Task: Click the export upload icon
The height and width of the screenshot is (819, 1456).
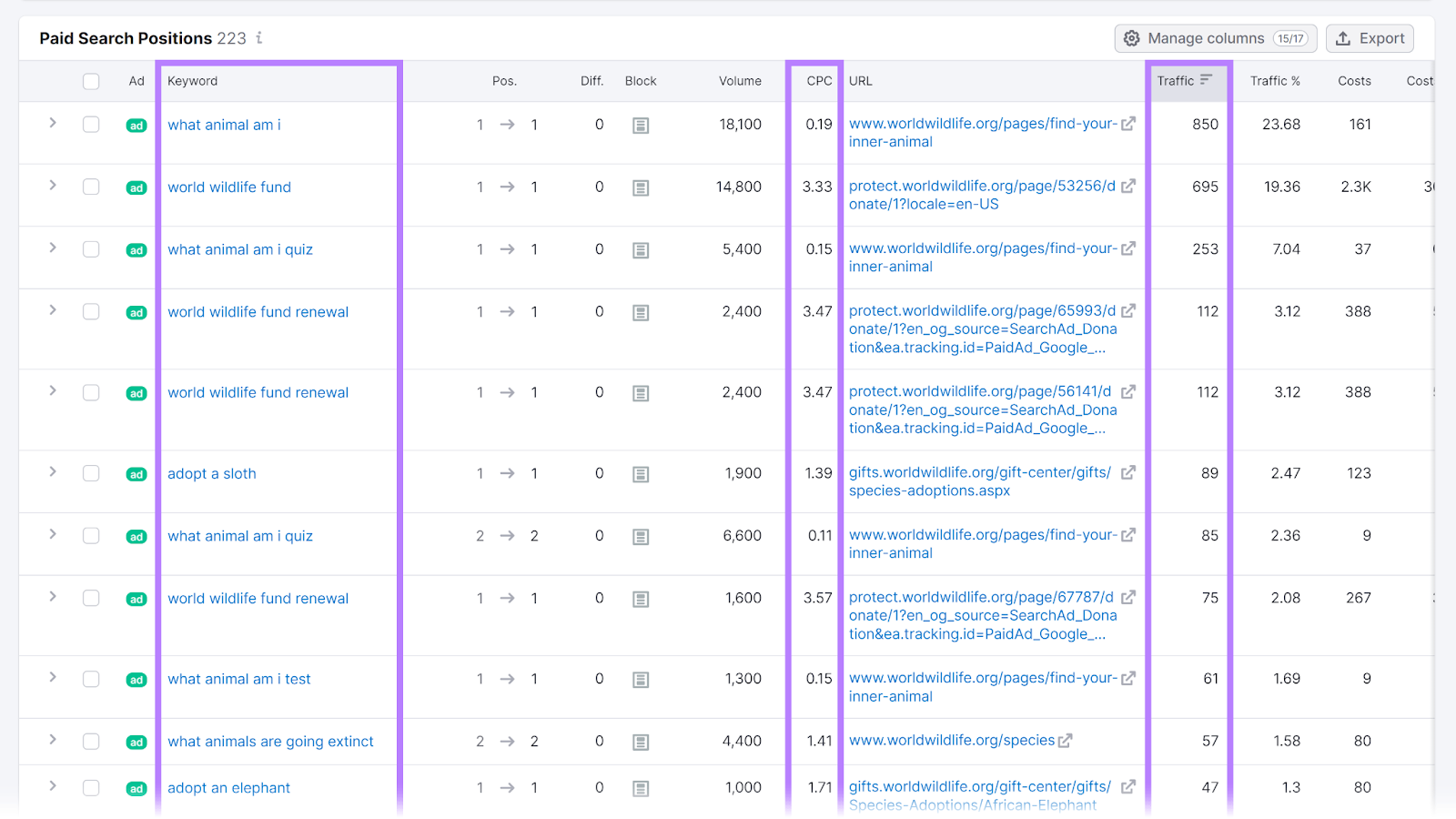Action: point(1344,38)
